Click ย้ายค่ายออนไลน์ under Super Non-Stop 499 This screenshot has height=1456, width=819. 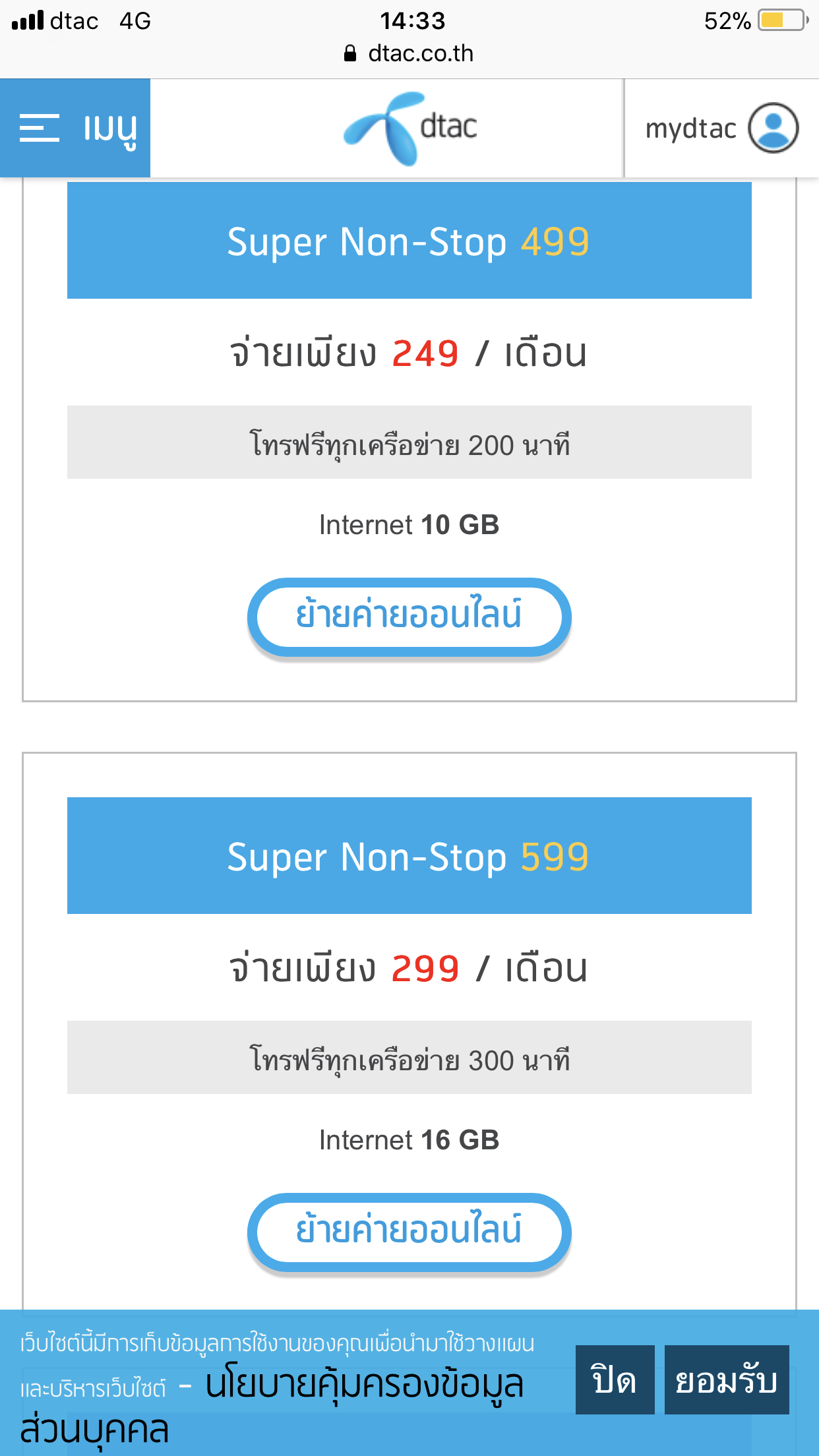click(409, 617)
